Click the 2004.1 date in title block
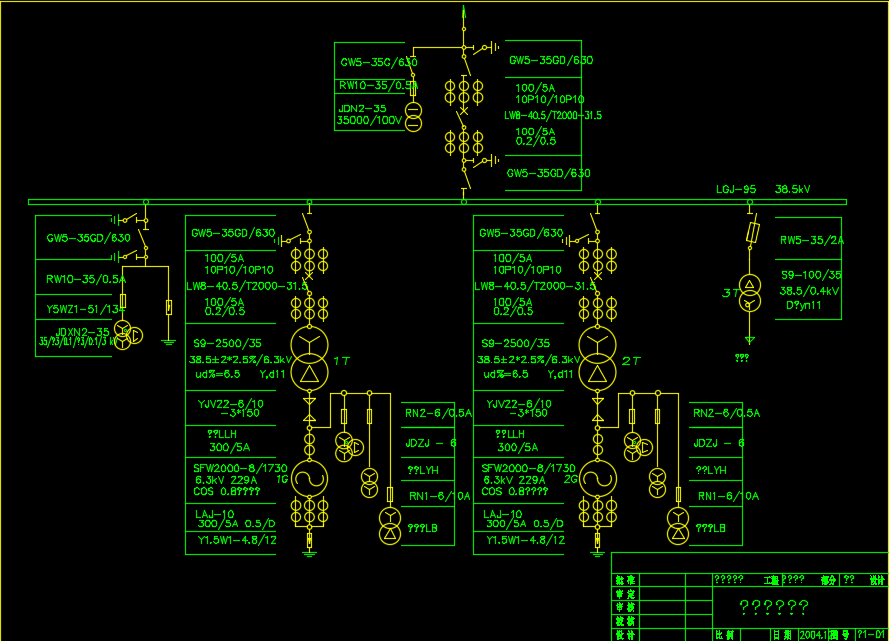 tap(813, 635)
